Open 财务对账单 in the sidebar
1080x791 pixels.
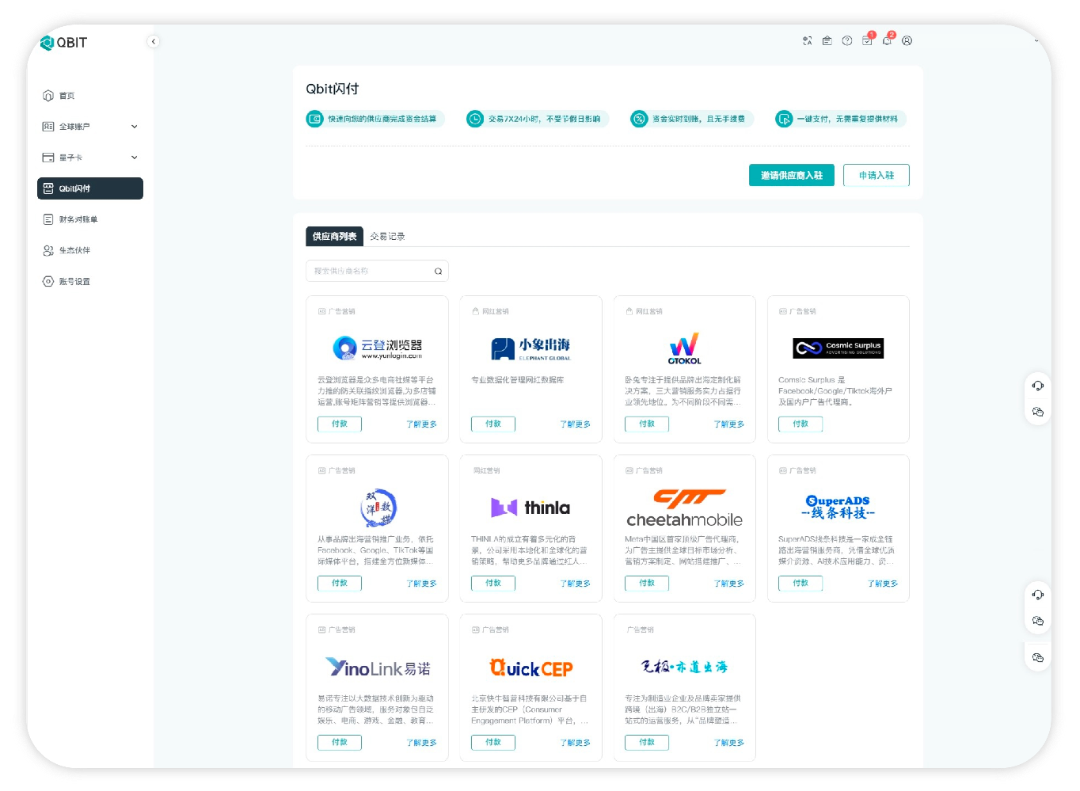78,219
